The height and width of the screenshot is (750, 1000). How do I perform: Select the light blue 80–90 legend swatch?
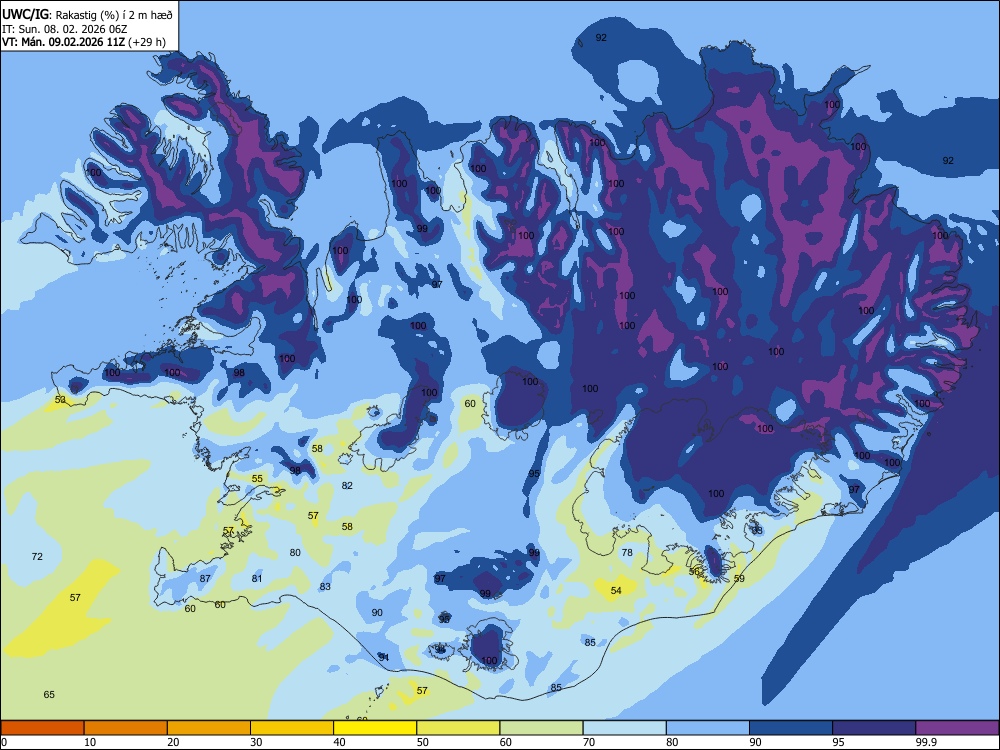(x=708, y=728)
